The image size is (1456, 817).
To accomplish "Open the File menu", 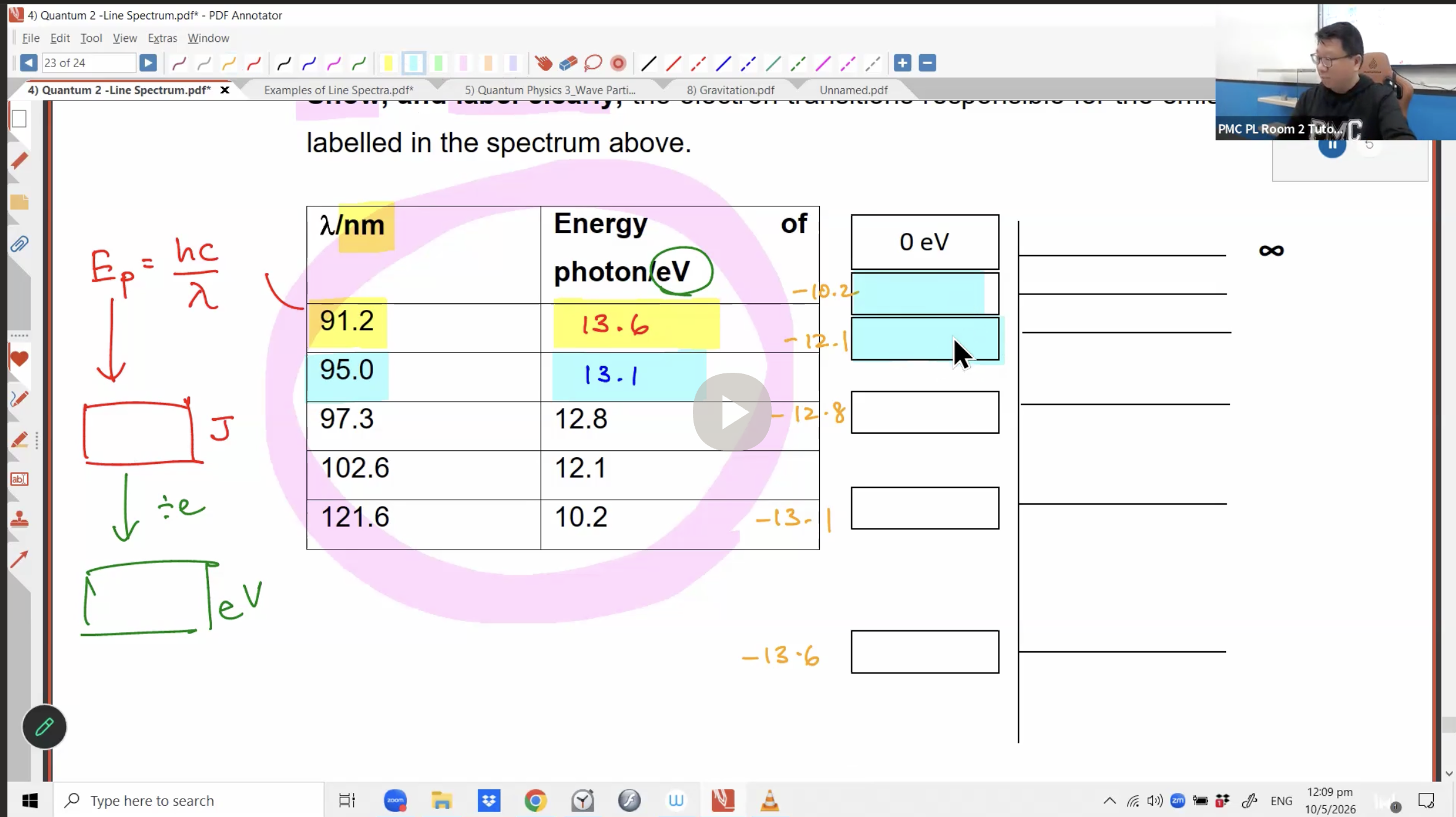I will tap(31, 38).
